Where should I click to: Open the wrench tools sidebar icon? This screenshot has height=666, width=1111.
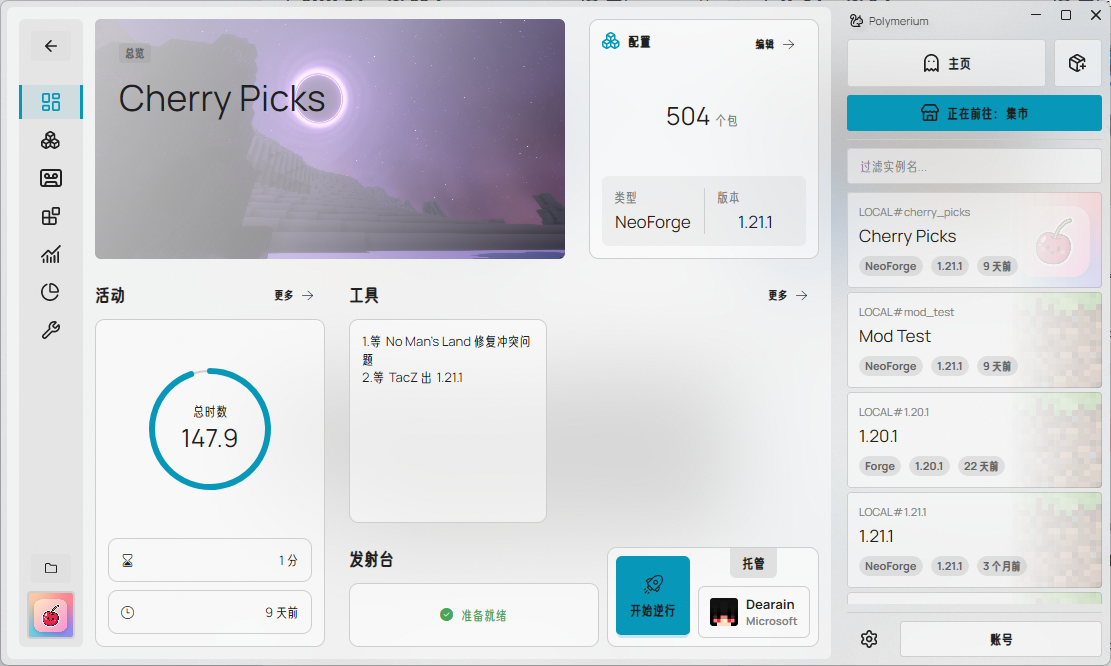pyautogui.click(x=51, y=330)
